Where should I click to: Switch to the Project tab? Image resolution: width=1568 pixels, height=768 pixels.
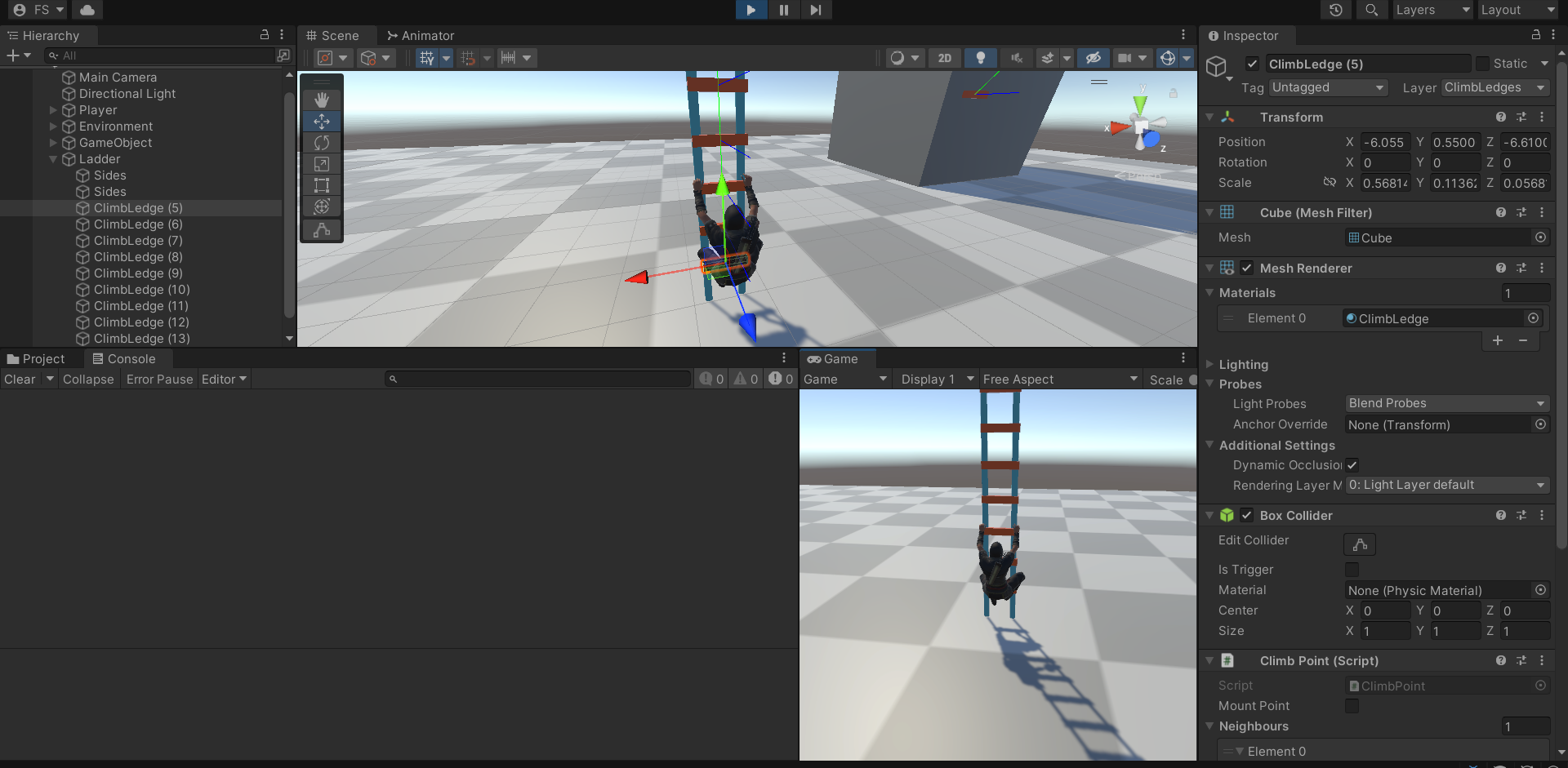pyautogui.click(x=36, y=359)
